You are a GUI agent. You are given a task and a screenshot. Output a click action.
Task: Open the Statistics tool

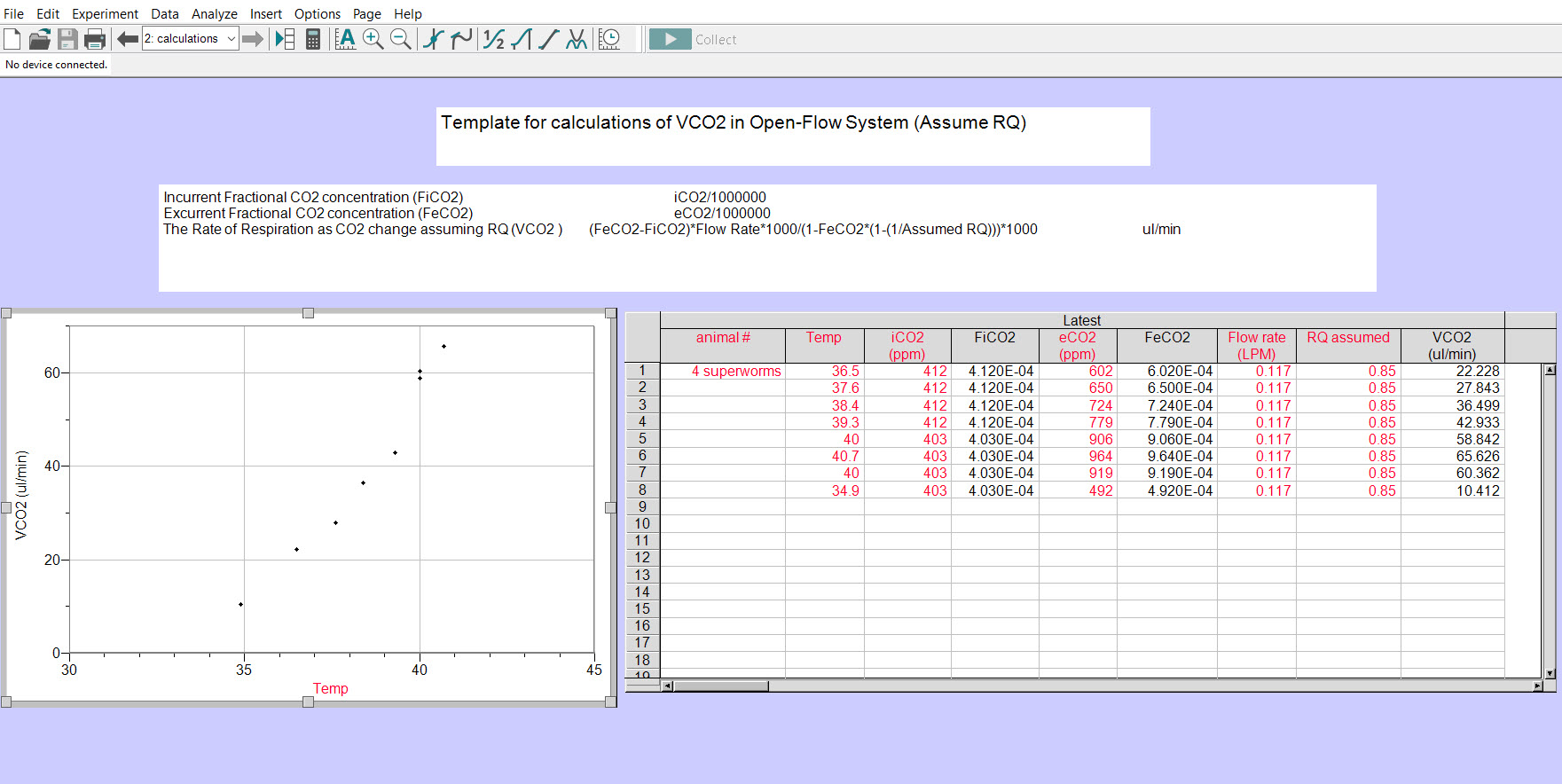494,39
